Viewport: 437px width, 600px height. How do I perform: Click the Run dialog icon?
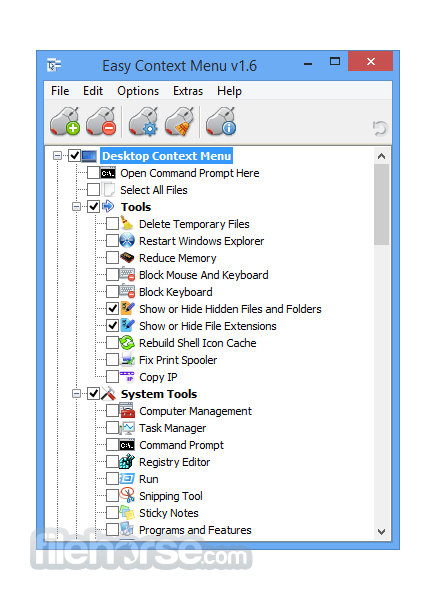(127, 478)
